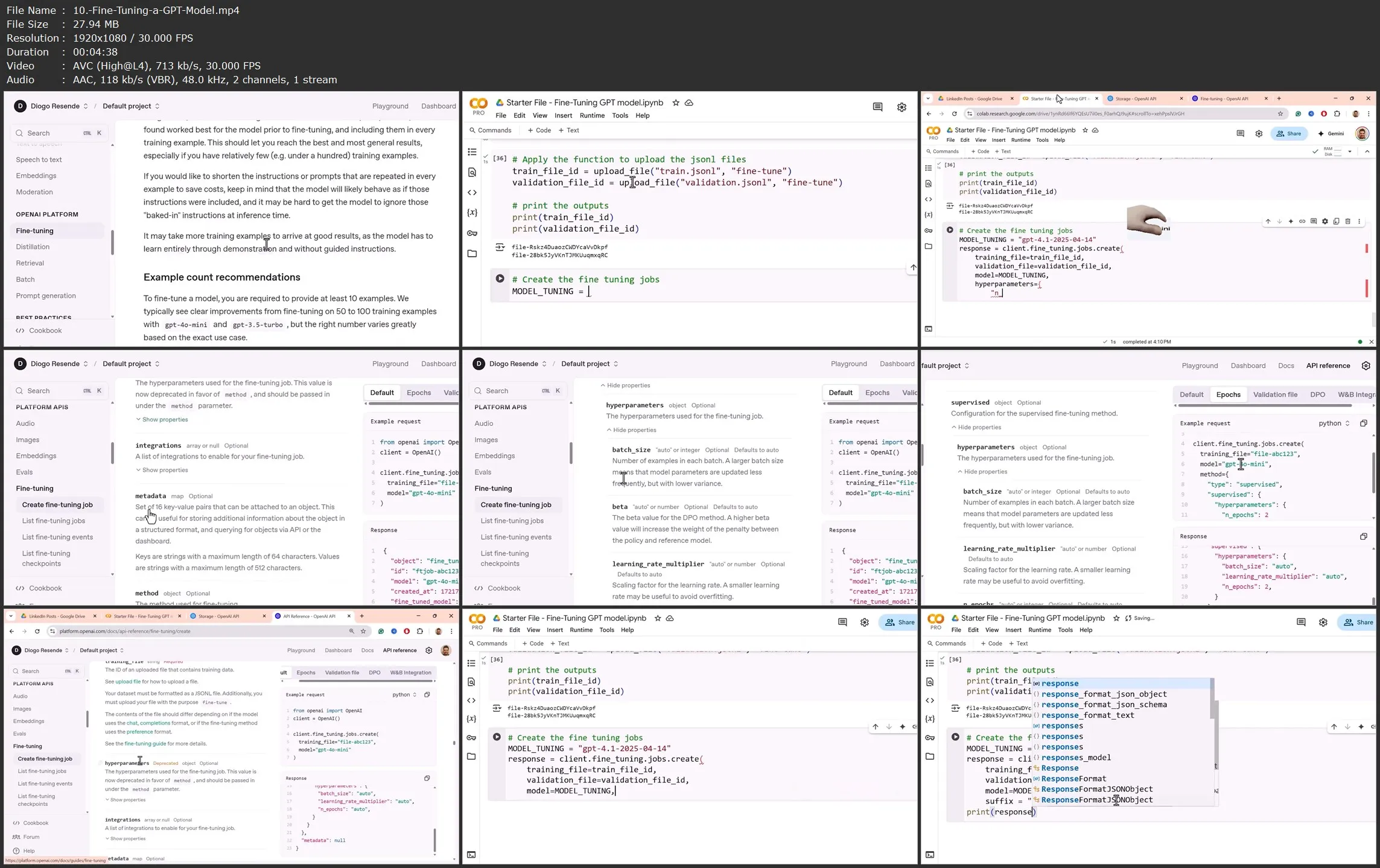This screenshot has width=1380, height=868.
Task: Open python language dropdown in frame showing supervised object
Action: [1334, 423]
